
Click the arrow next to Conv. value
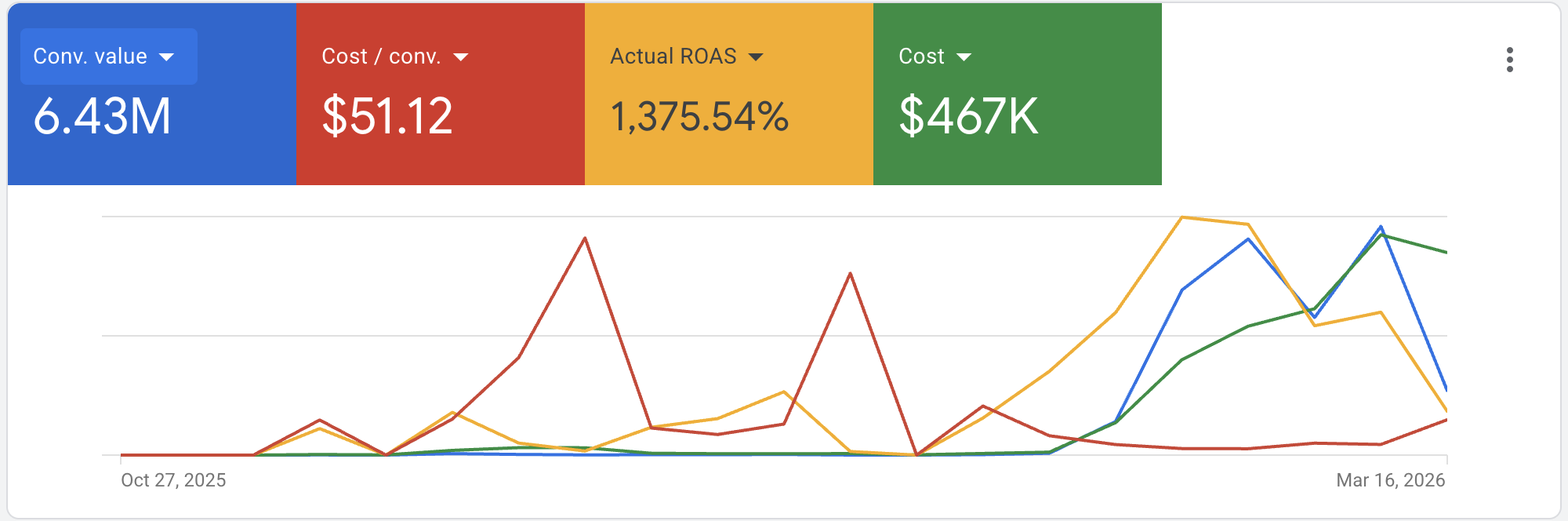166,57
